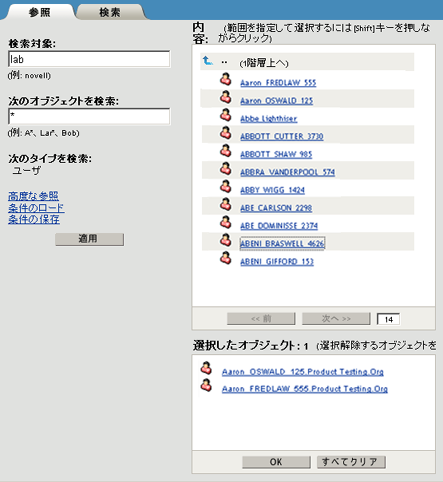The image size is (443, 482).
Task: Select the ABENI GIFFORD 153 link
Action: point(277,262)
